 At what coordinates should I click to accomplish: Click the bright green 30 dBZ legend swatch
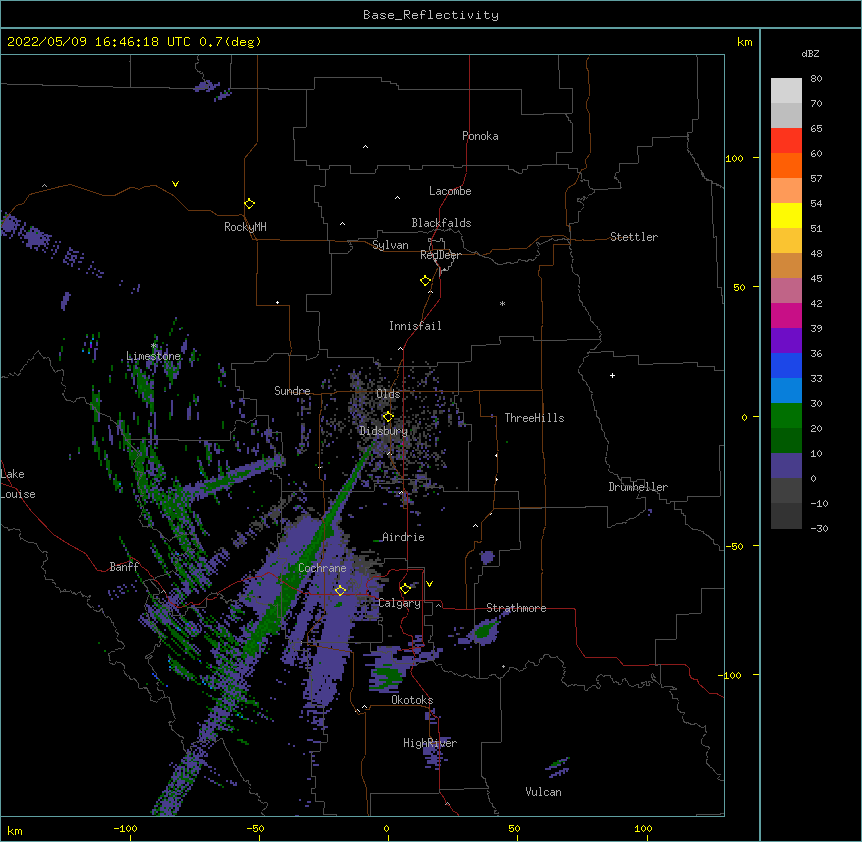(x=786, y=415)
